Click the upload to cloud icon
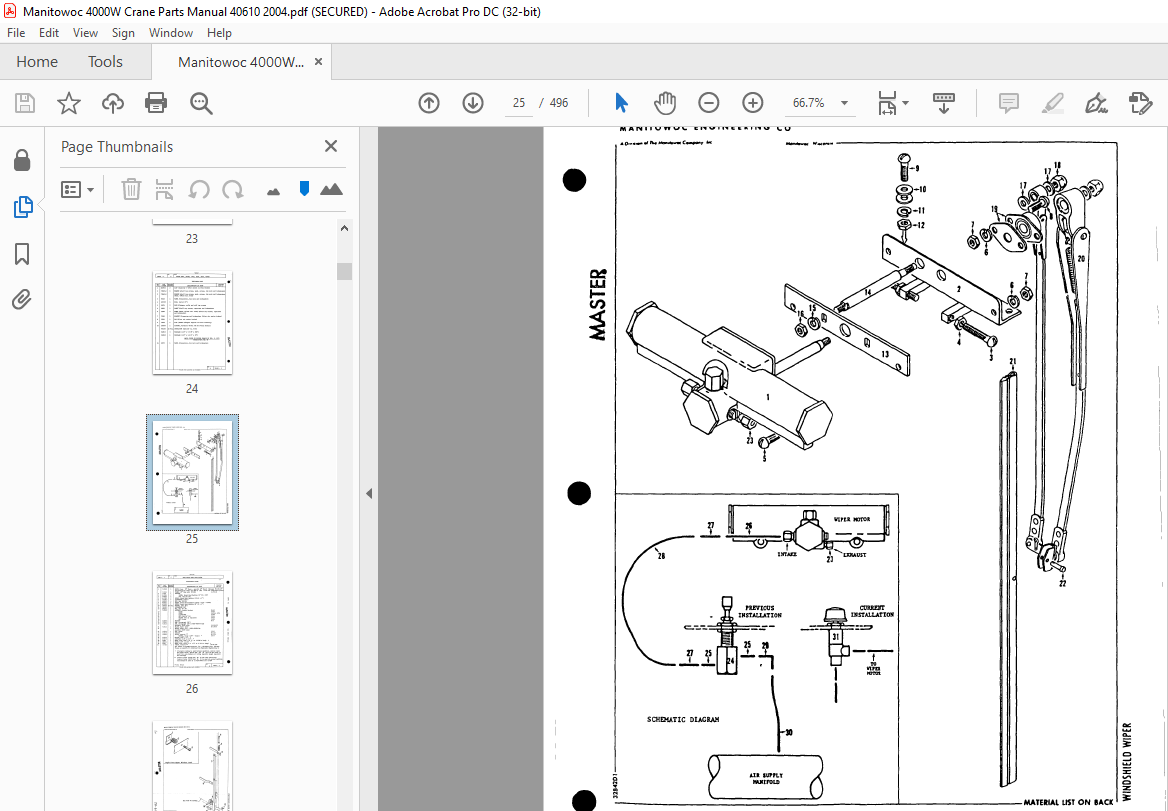The height and width of the screenshot is (811, 1168). (x=112, y=103)
